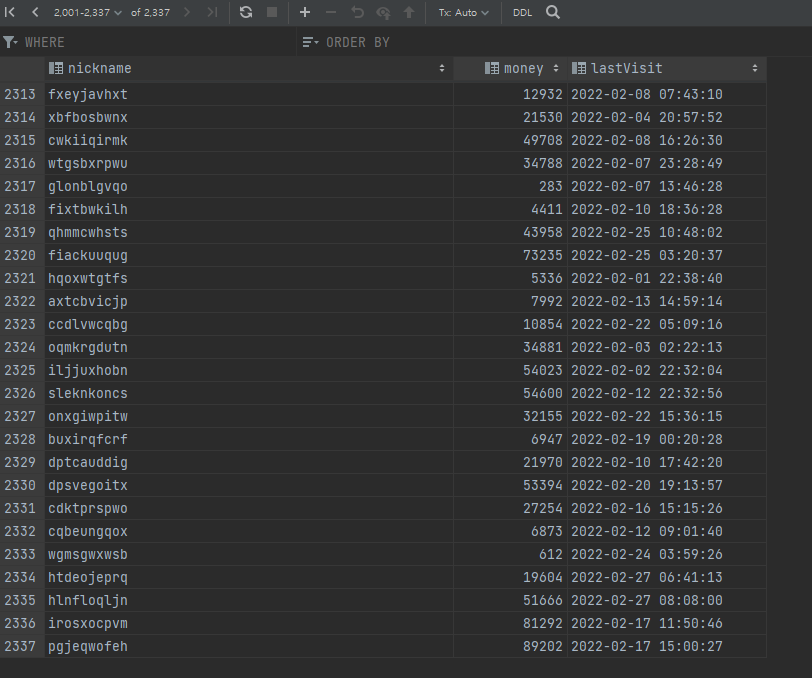Select the money cell 19604
Viewport: 812px width, 678px height.
pyautogui.click(x=511, y=578)
